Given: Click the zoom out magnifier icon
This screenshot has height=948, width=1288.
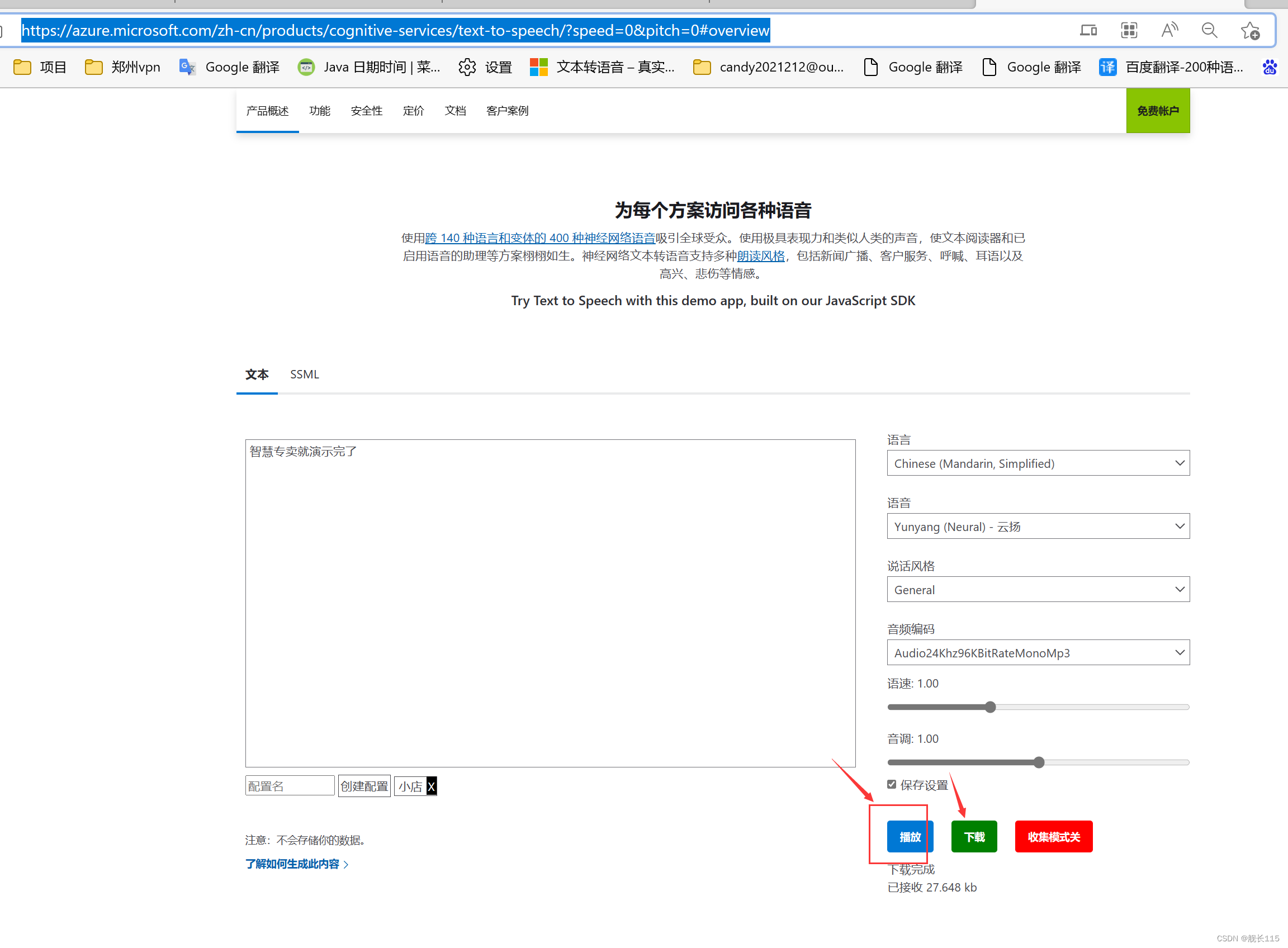Looking at the screenshot, I should pyautogui.click(x=1209, y=30).
